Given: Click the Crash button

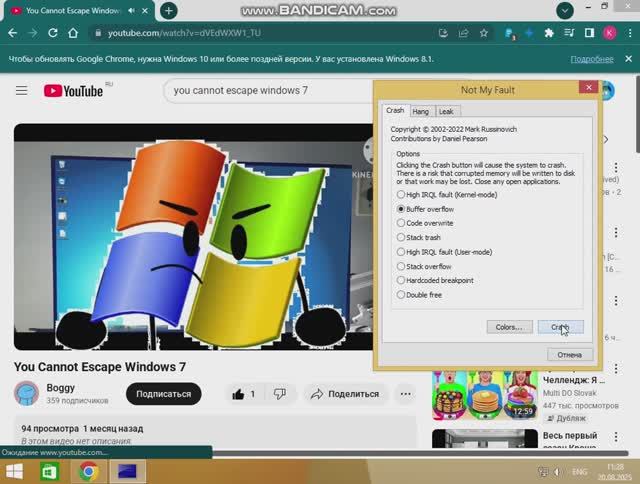Looking at the screenshot, I should [x=560, y=327].
